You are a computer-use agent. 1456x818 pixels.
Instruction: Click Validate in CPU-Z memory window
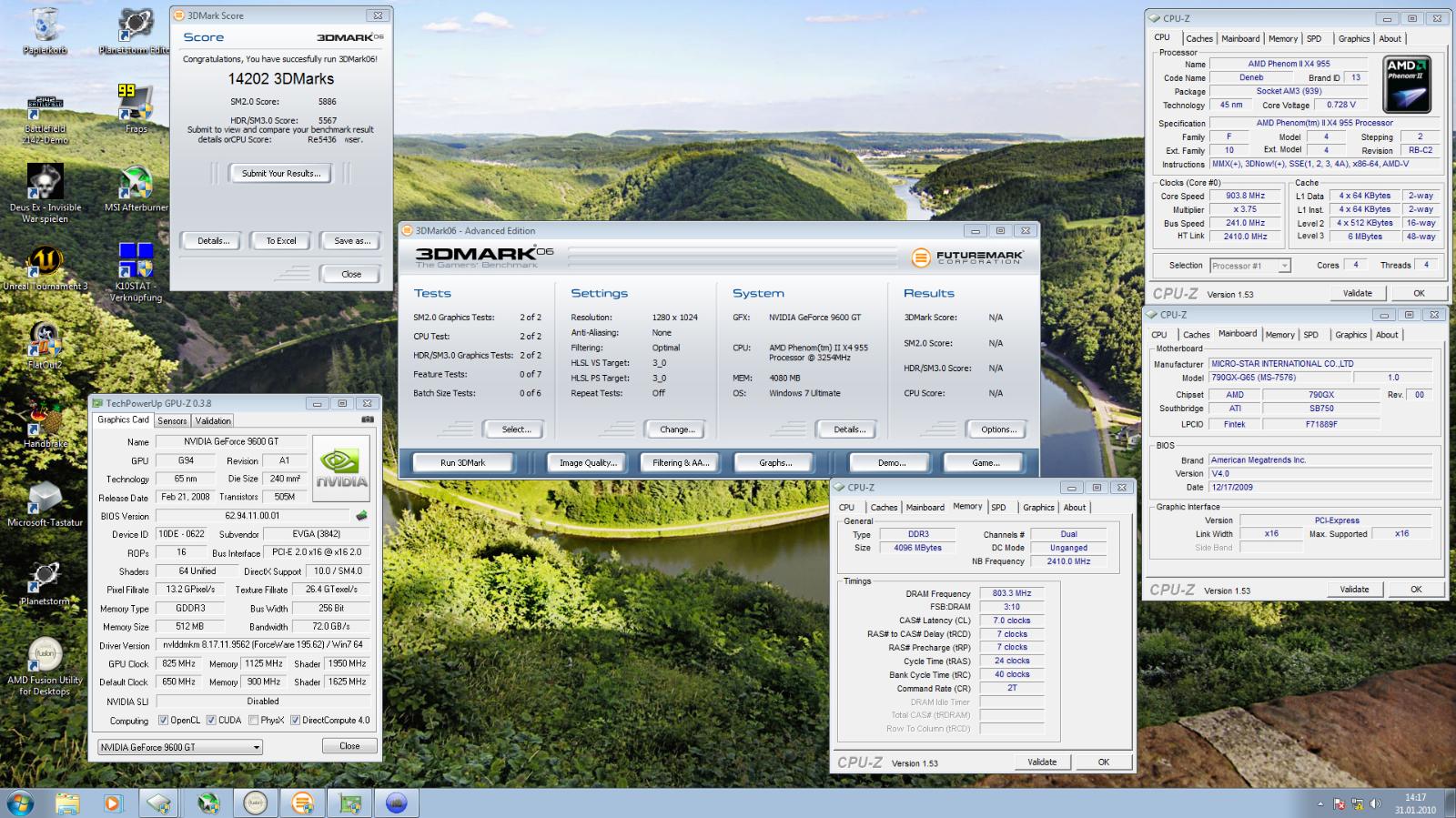click(x=1042, y=762)
